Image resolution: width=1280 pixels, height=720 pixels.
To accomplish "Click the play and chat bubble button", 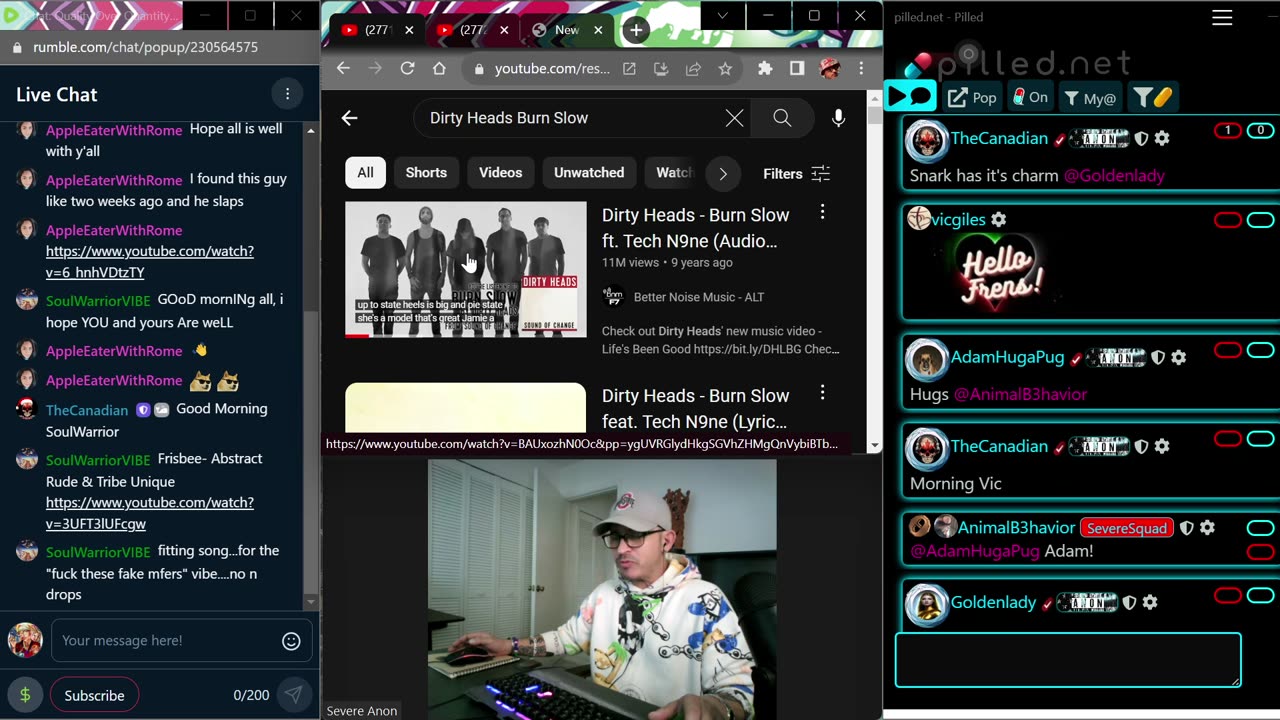I will pyautogui.click(x=910, y=96).
